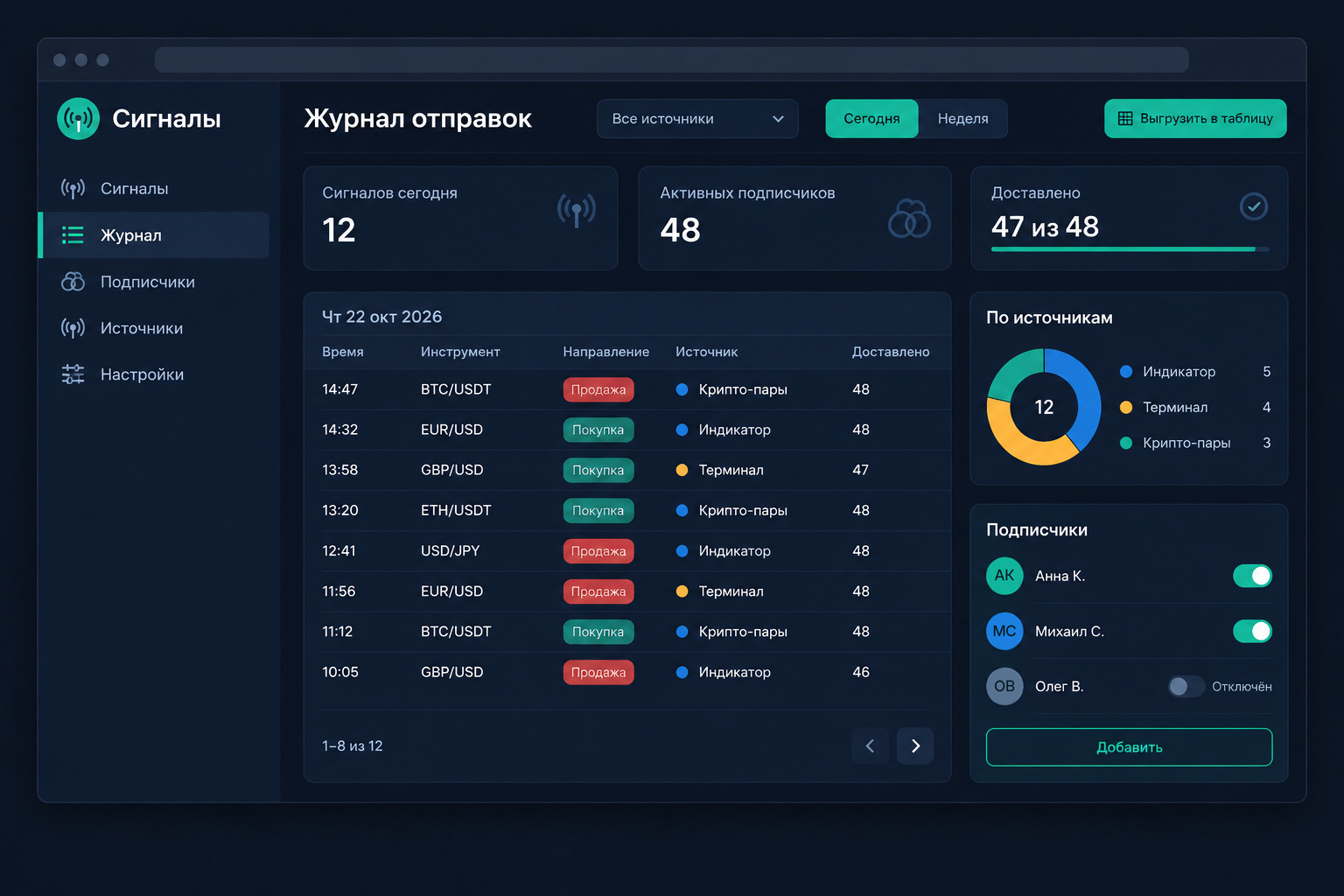This screenshot has width=1344, height=896.
Task: Click USD/JPY instrument cell
Action: click(x=450, y=550)
